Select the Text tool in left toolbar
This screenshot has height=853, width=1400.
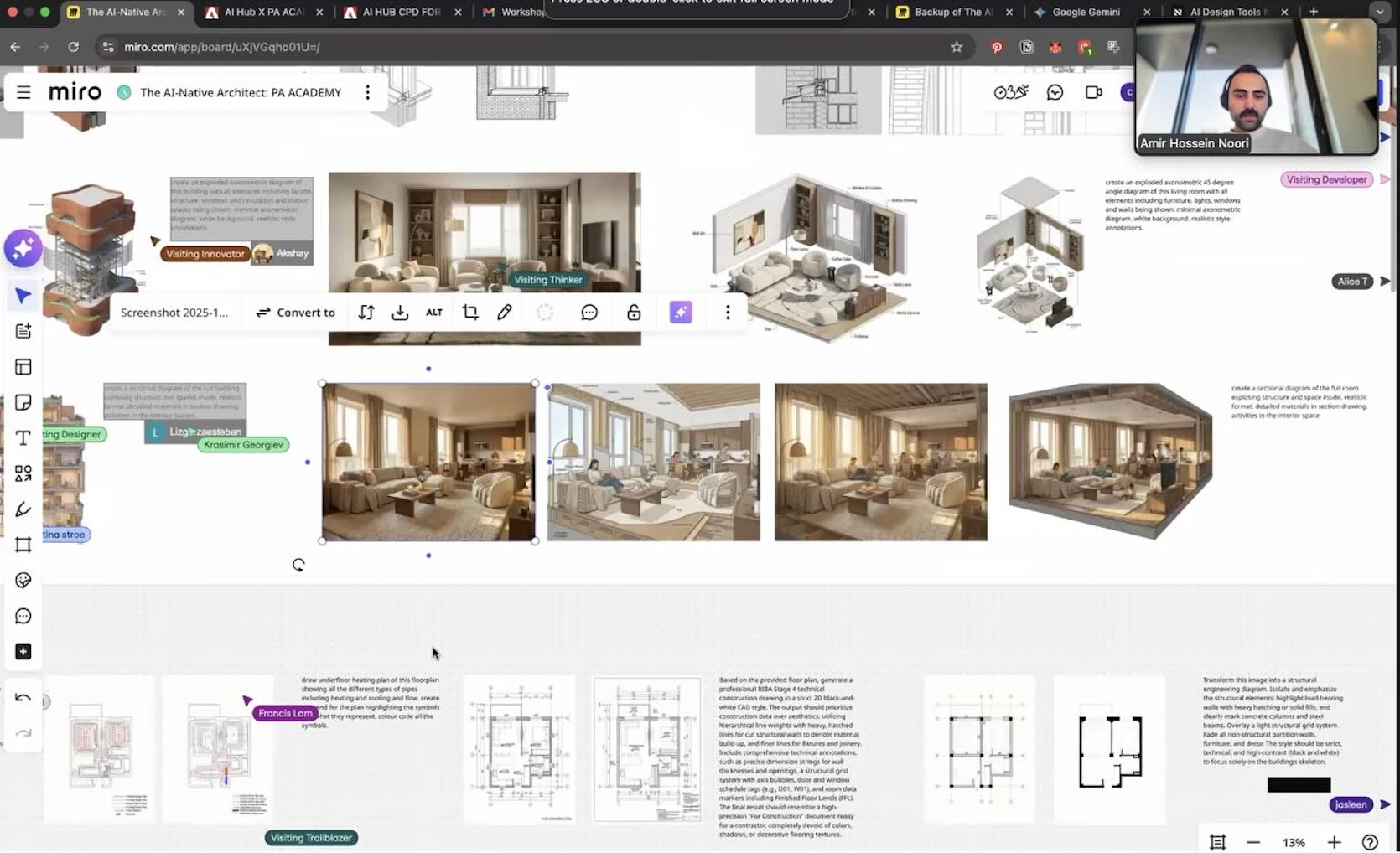click(x=23, y=438)
